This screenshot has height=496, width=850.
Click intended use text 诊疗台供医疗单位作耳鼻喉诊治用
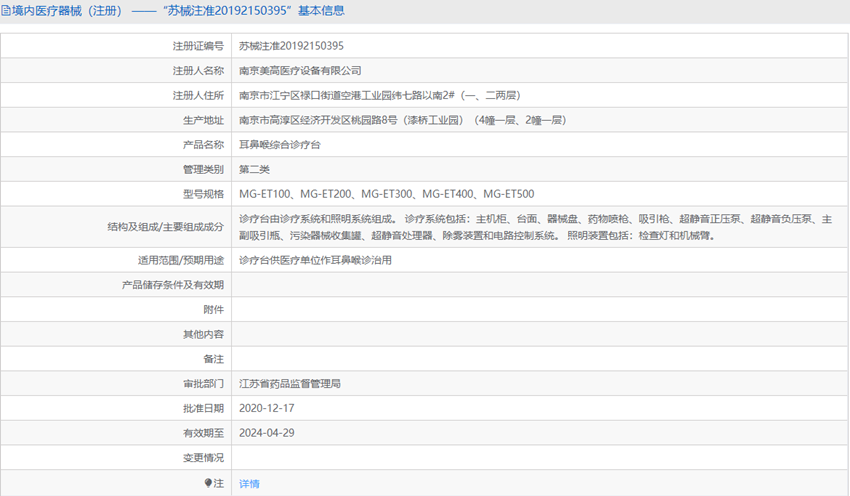[x=315, y=260]
